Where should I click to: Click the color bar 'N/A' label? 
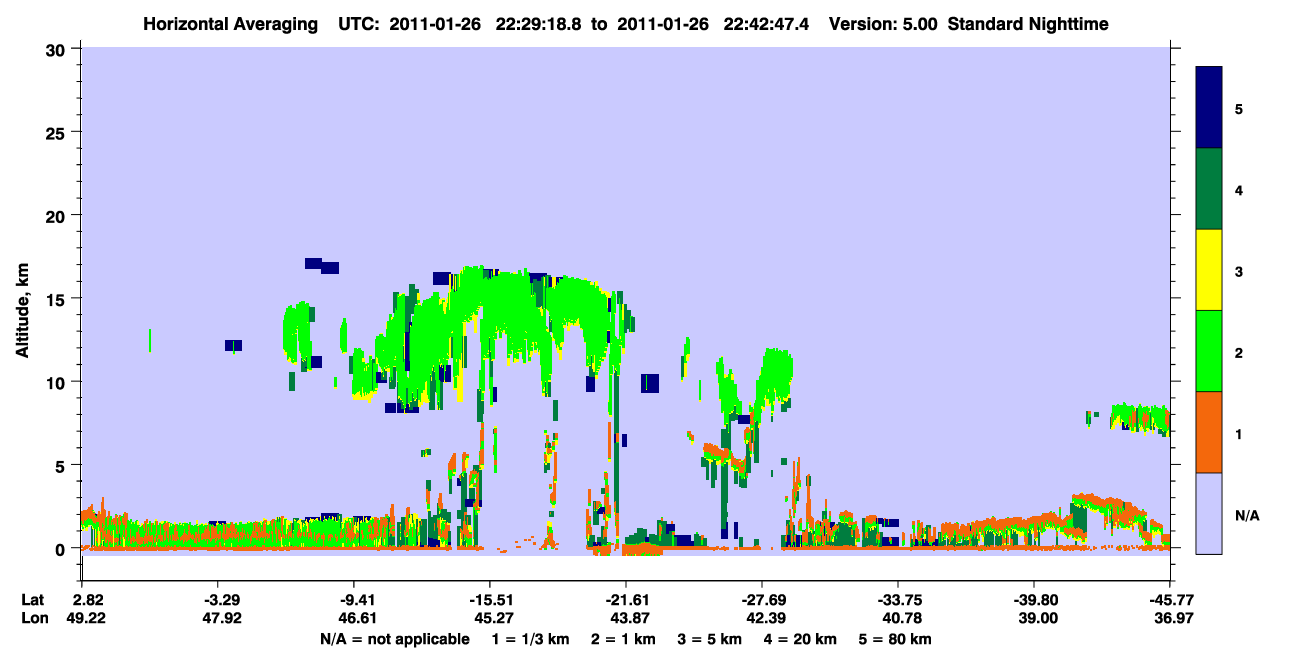(1246, 515)
